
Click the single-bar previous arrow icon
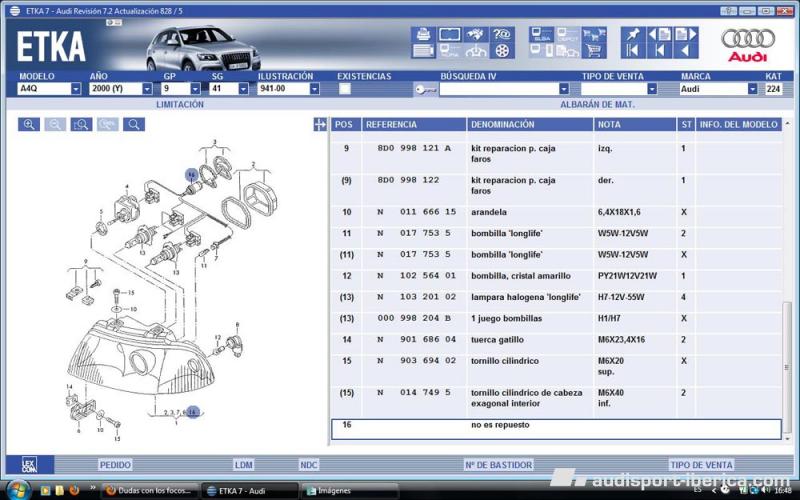pyautogui.click(x=659, y=51)
